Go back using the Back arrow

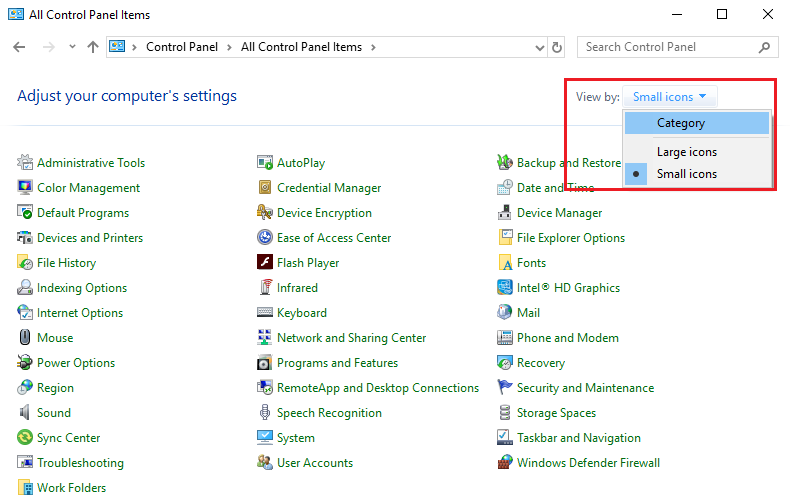tap(19, 47)
